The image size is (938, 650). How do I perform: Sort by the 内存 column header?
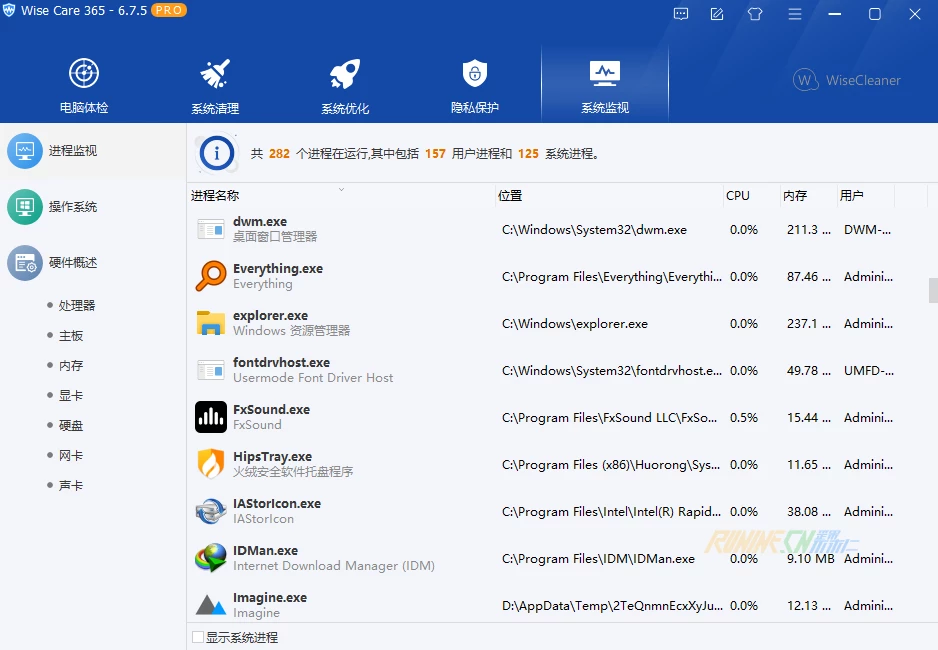pyautogui.click(x=795, y=196)
